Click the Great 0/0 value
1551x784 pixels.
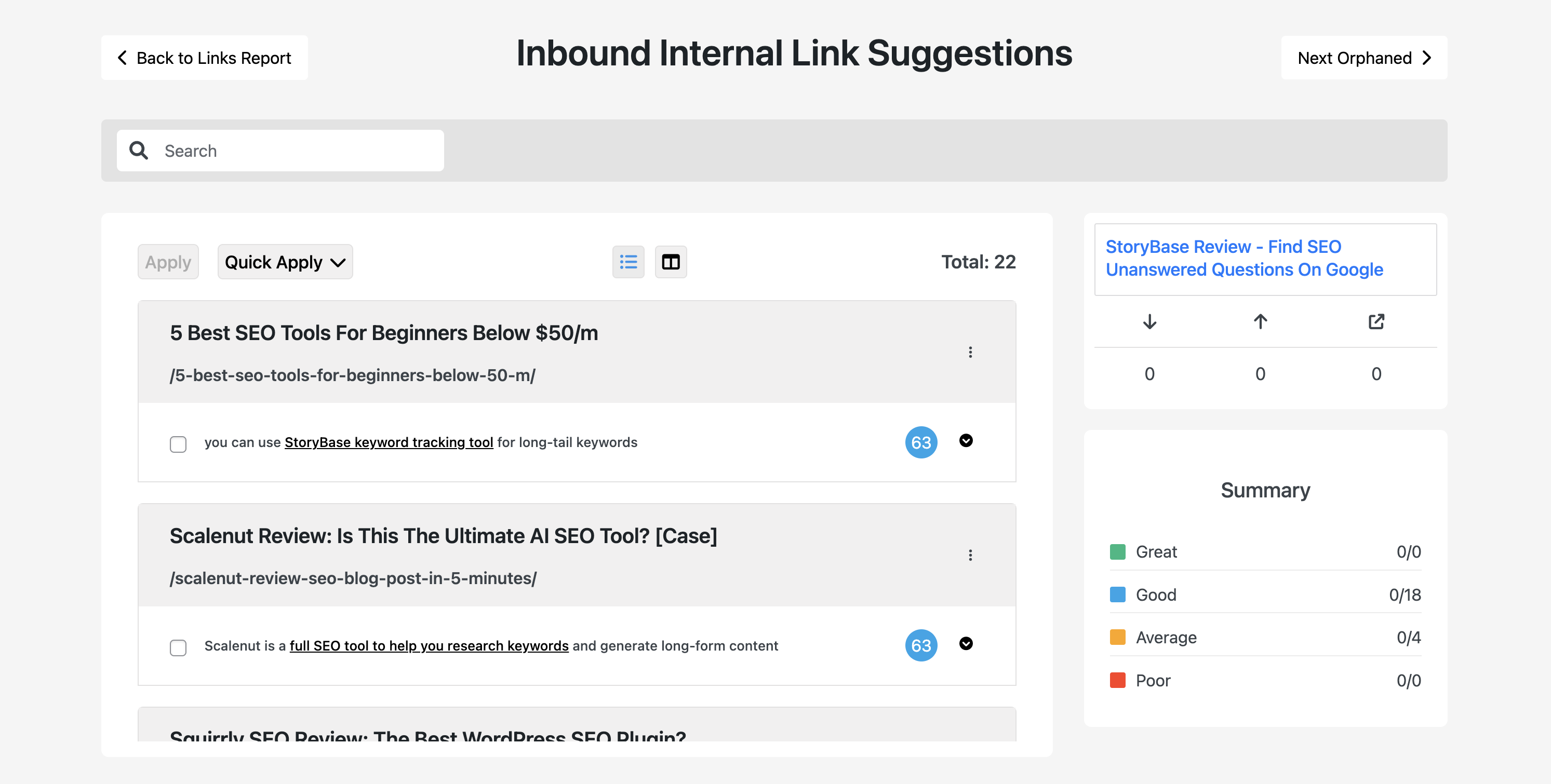click(x=1408, y=552)
